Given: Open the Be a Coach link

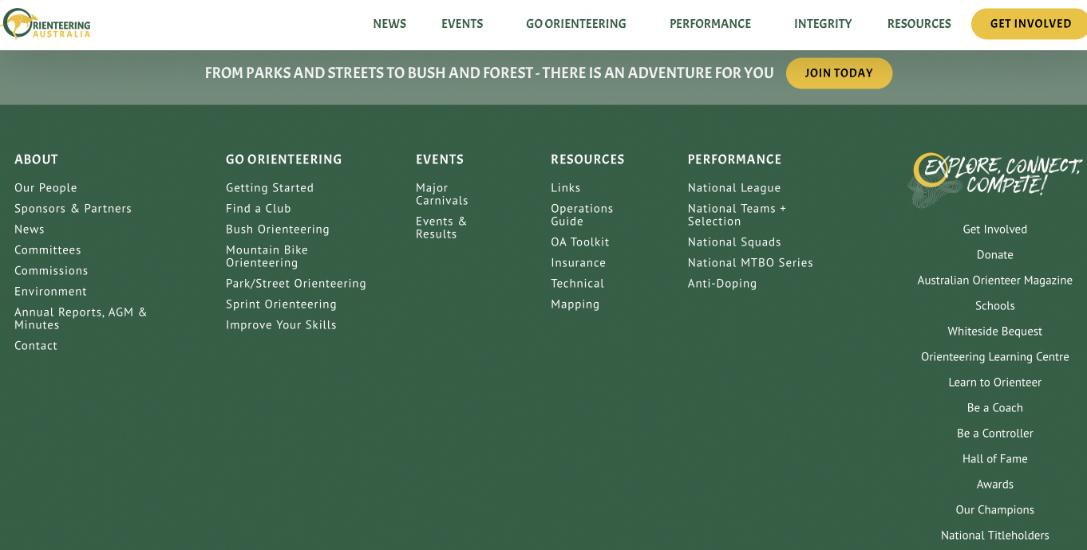Looking at the screenshot, I should [x=995, y=408].
